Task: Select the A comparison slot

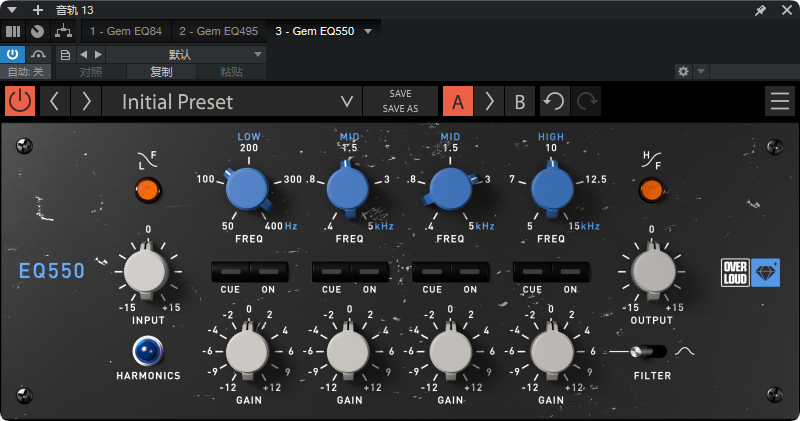Action: click(x=458, y=101)
